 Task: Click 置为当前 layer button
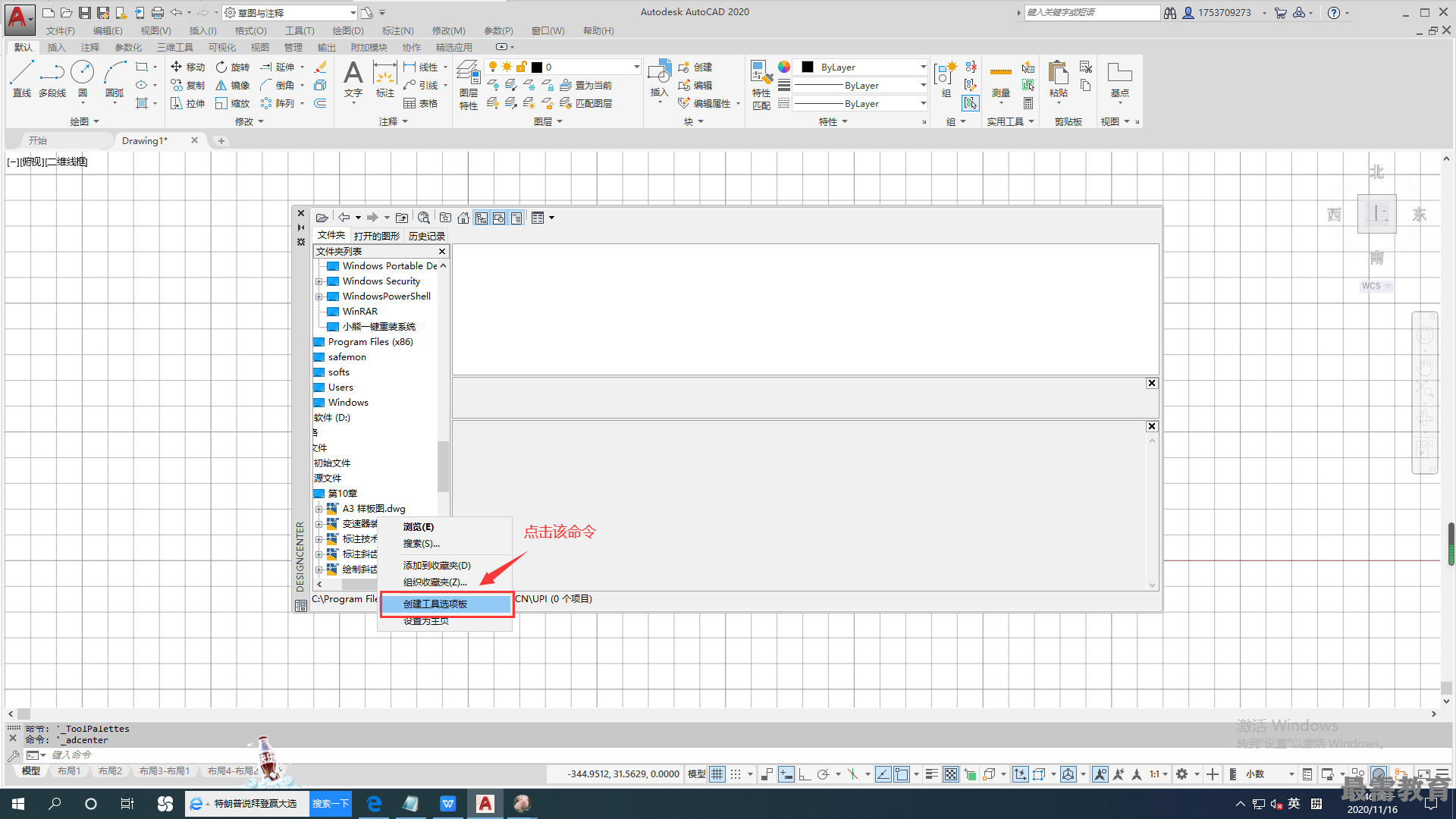pos(585,85)
